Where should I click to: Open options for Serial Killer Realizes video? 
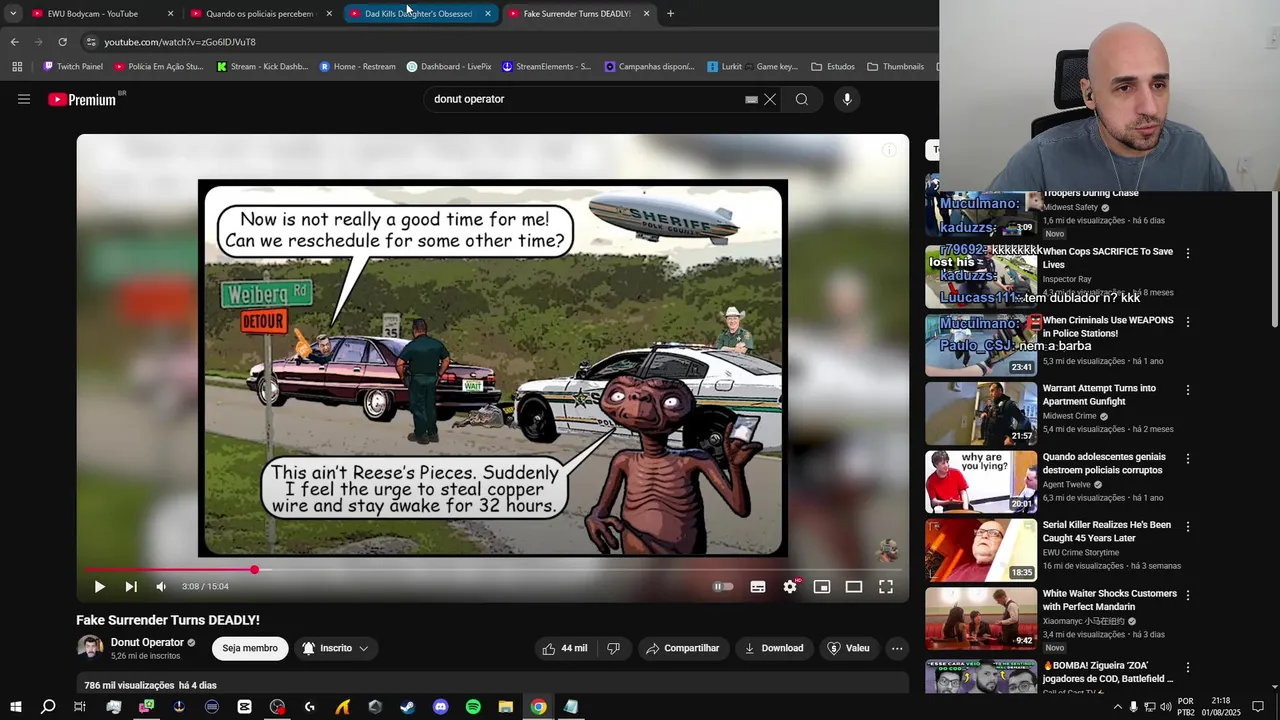pyautogui.click(x=1188, y=527)
